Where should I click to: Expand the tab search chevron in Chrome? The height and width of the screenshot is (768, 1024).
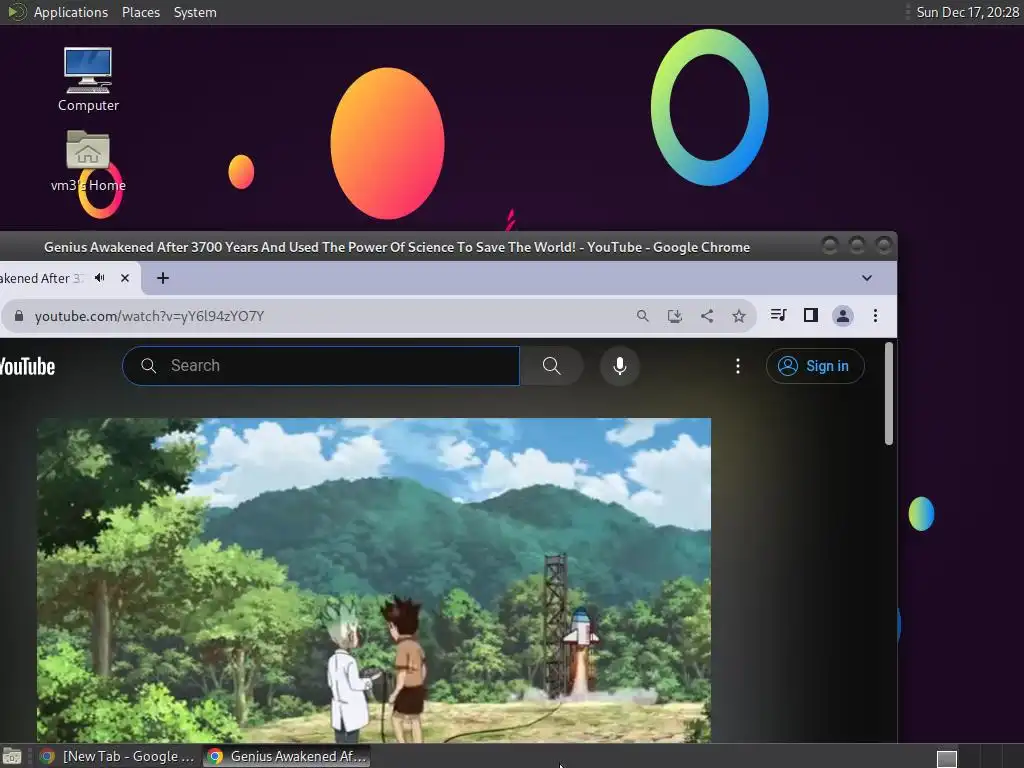(x=867, y=278)
